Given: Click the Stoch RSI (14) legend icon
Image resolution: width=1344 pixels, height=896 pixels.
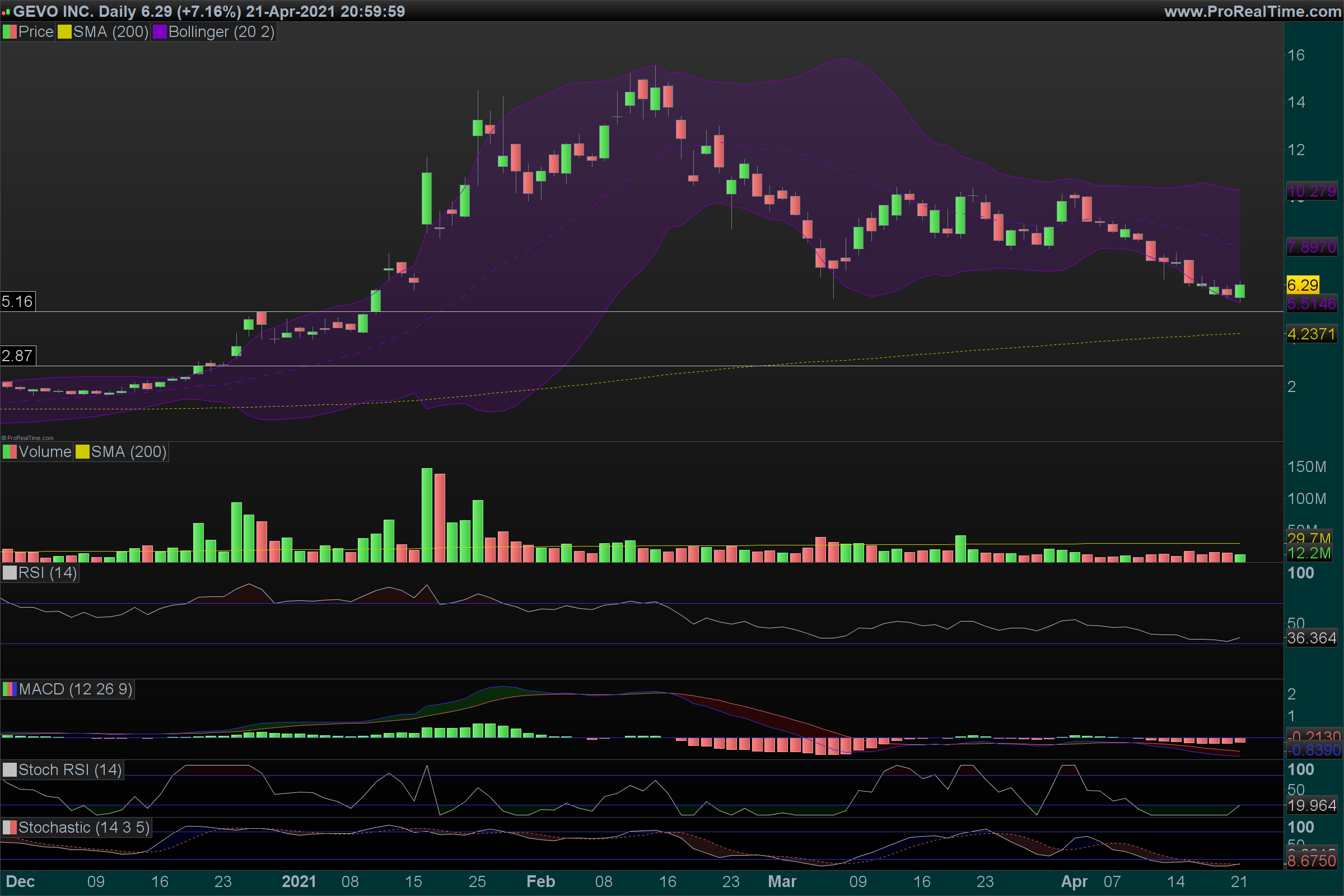Looking at the screenshot, I should pos(10,769).
